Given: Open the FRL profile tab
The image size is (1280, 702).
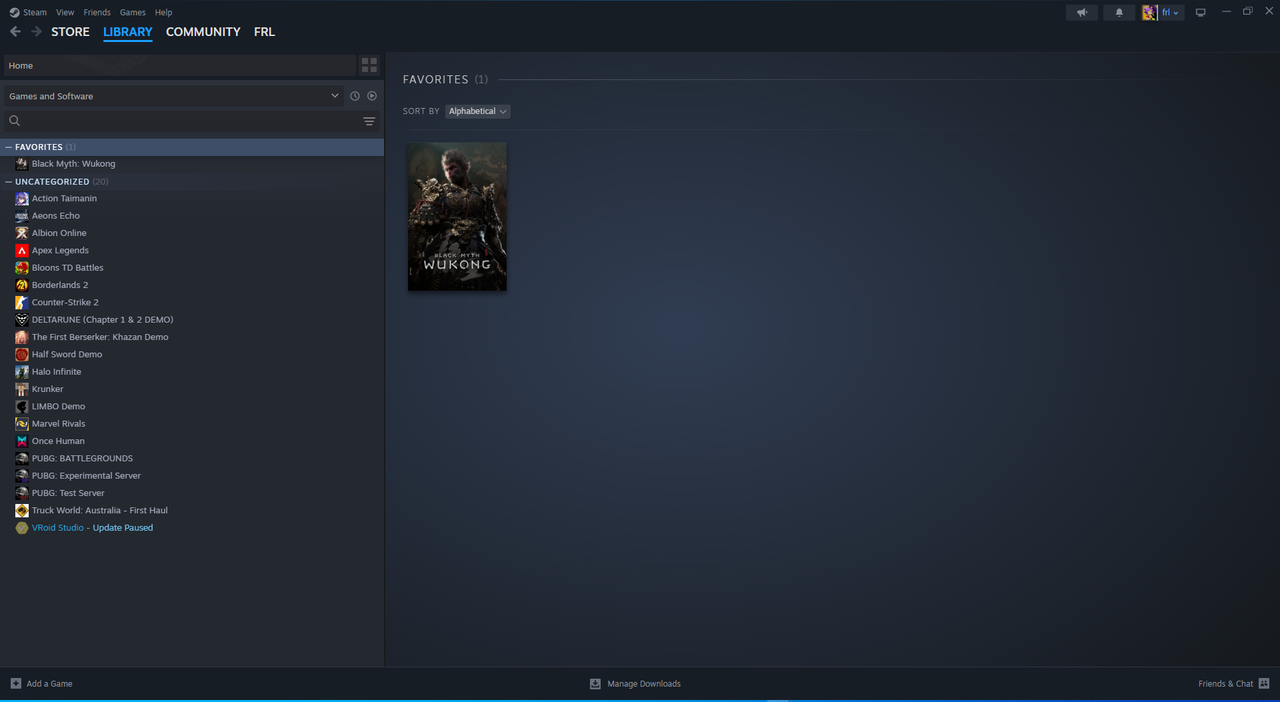Looking at the screenshot, I should click(x=264, y=32).
